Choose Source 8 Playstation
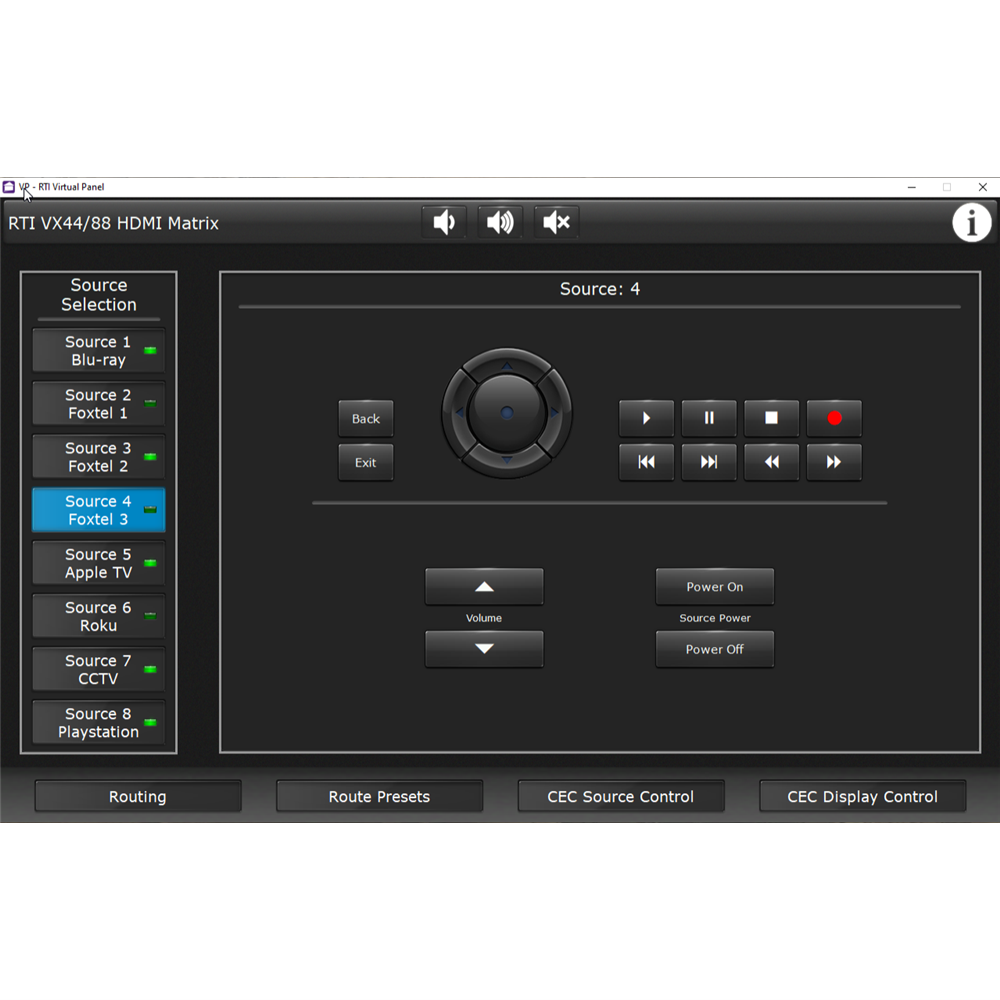Screen dimensions: 1000x1000 [98, 723]
